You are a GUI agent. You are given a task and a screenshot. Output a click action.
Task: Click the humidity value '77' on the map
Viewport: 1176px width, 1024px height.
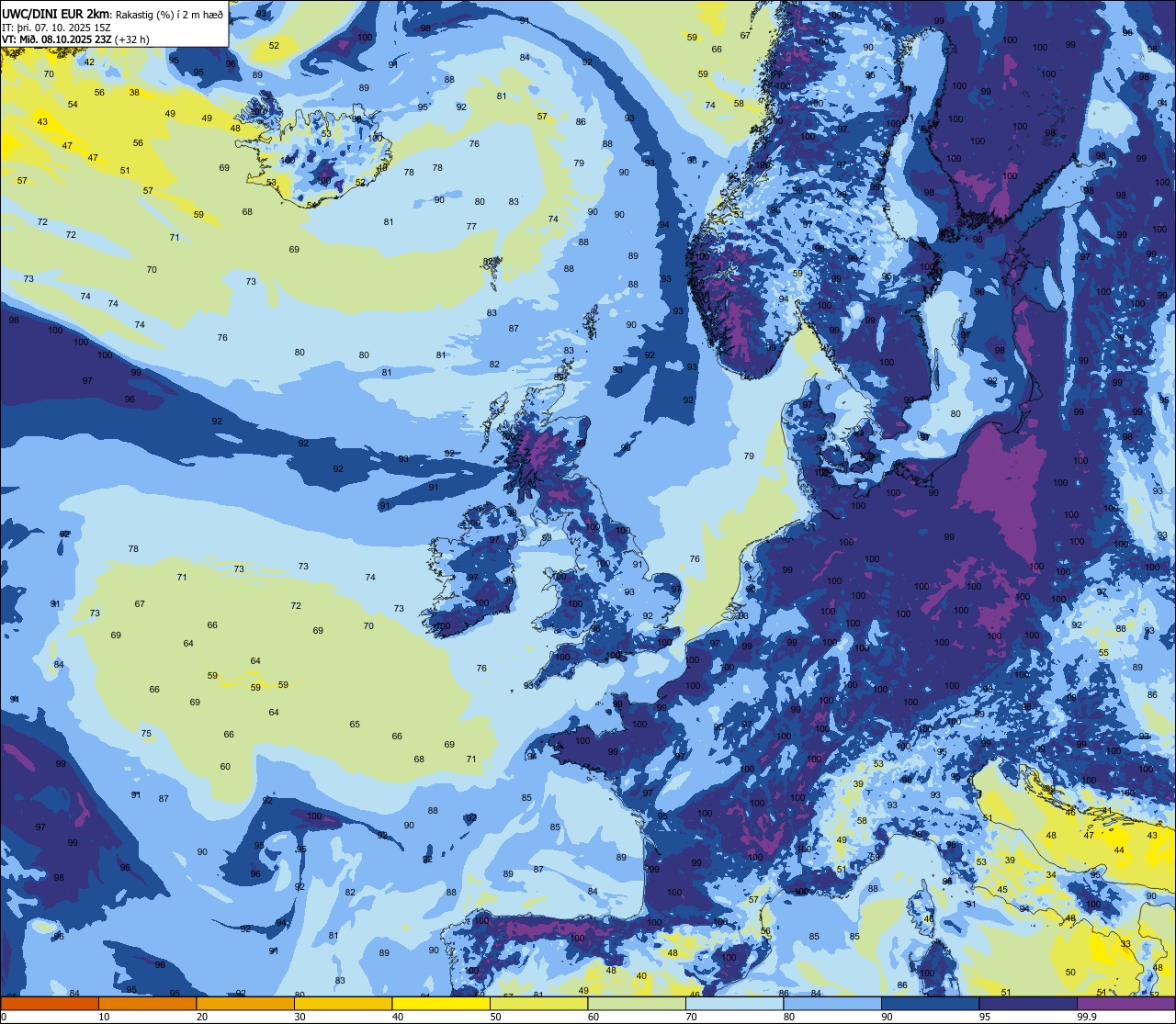click(x=471, y=227)
